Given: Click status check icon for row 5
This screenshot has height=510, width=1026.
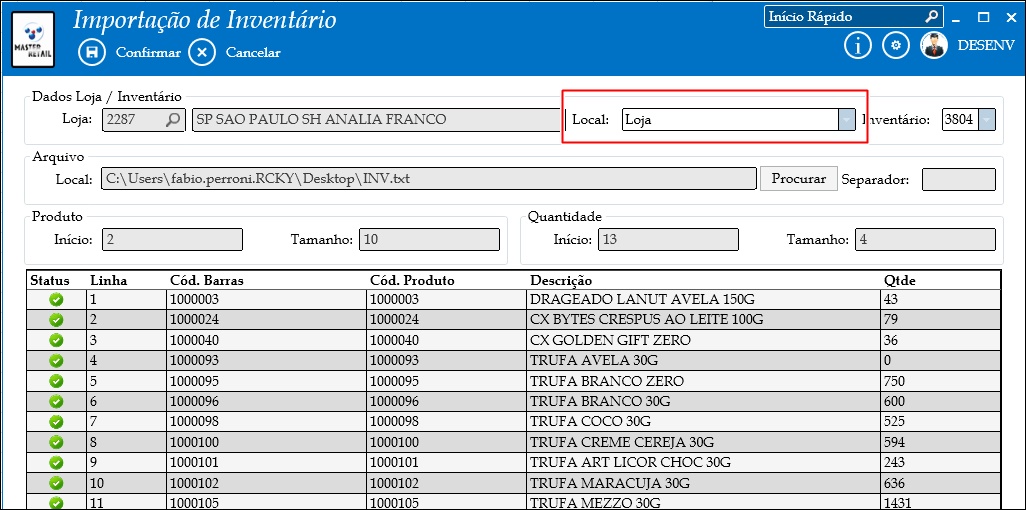Looking at the screenshot, I should [56, 381].
